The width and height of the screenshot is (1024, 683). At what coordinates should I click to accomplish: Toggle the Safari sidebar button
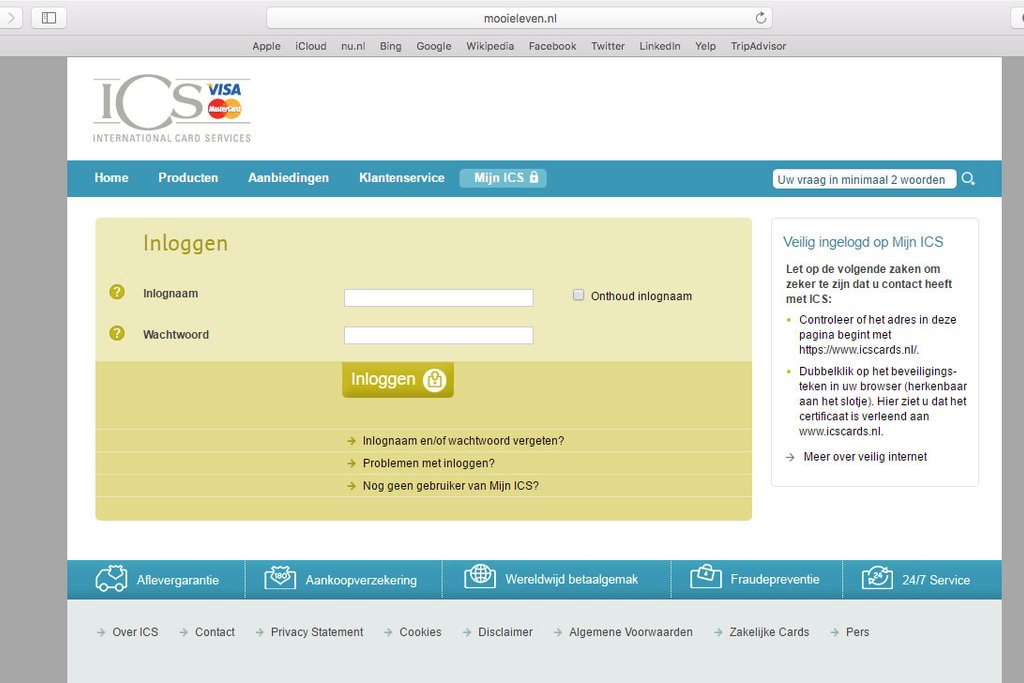pyautogui.click(x=48, y=18)
